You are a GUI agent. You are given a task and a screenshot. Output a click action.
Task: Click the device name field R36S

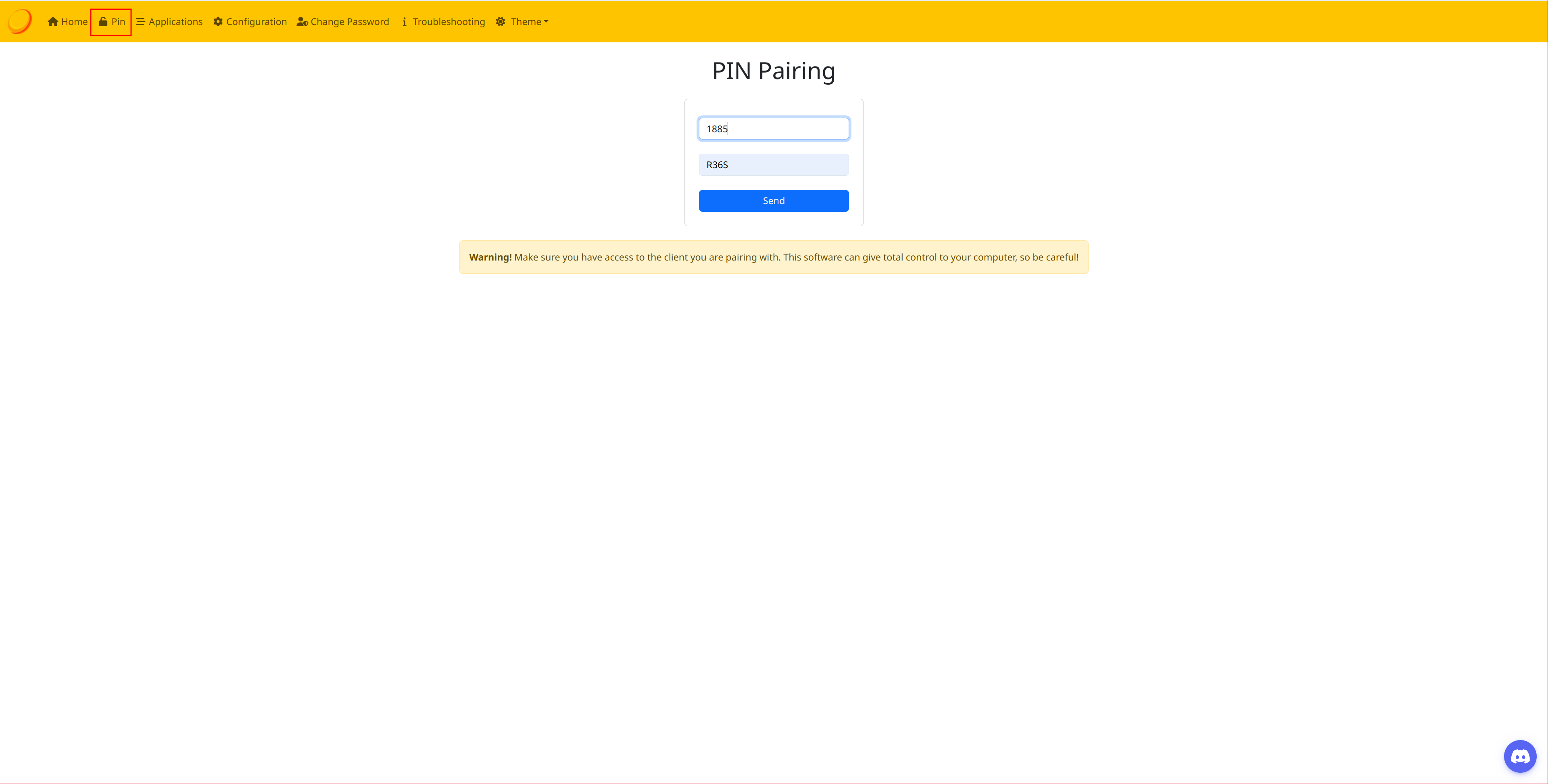tap(774, 165)
